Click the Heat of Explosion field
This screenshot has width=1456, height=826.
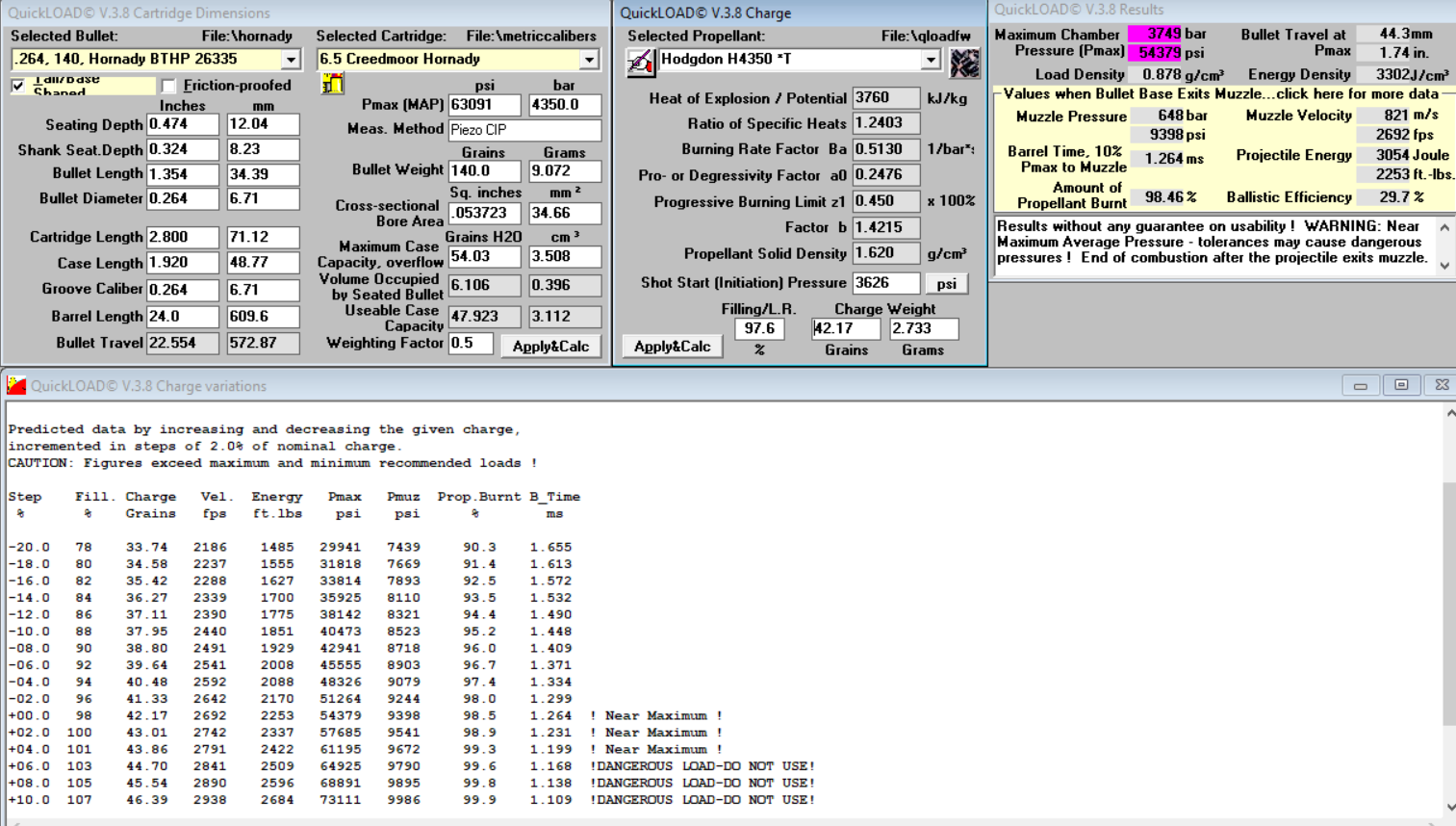point(886,97)
